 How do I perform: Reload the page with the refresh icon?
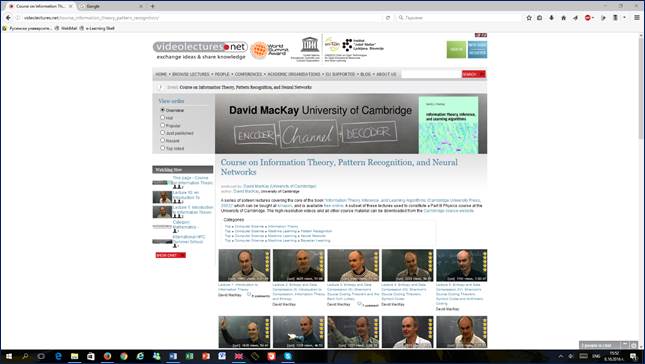click(x=388, y=18)
